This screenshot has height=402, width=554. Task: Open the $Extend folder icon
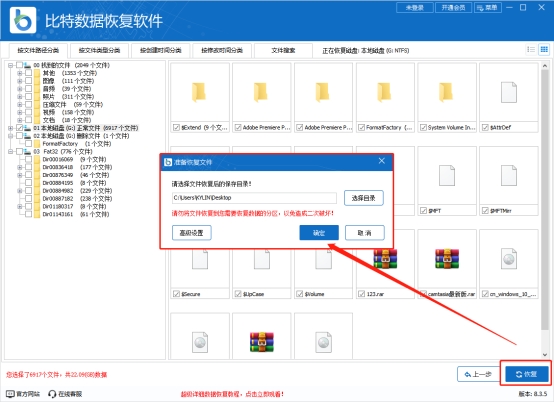point(199,92)
